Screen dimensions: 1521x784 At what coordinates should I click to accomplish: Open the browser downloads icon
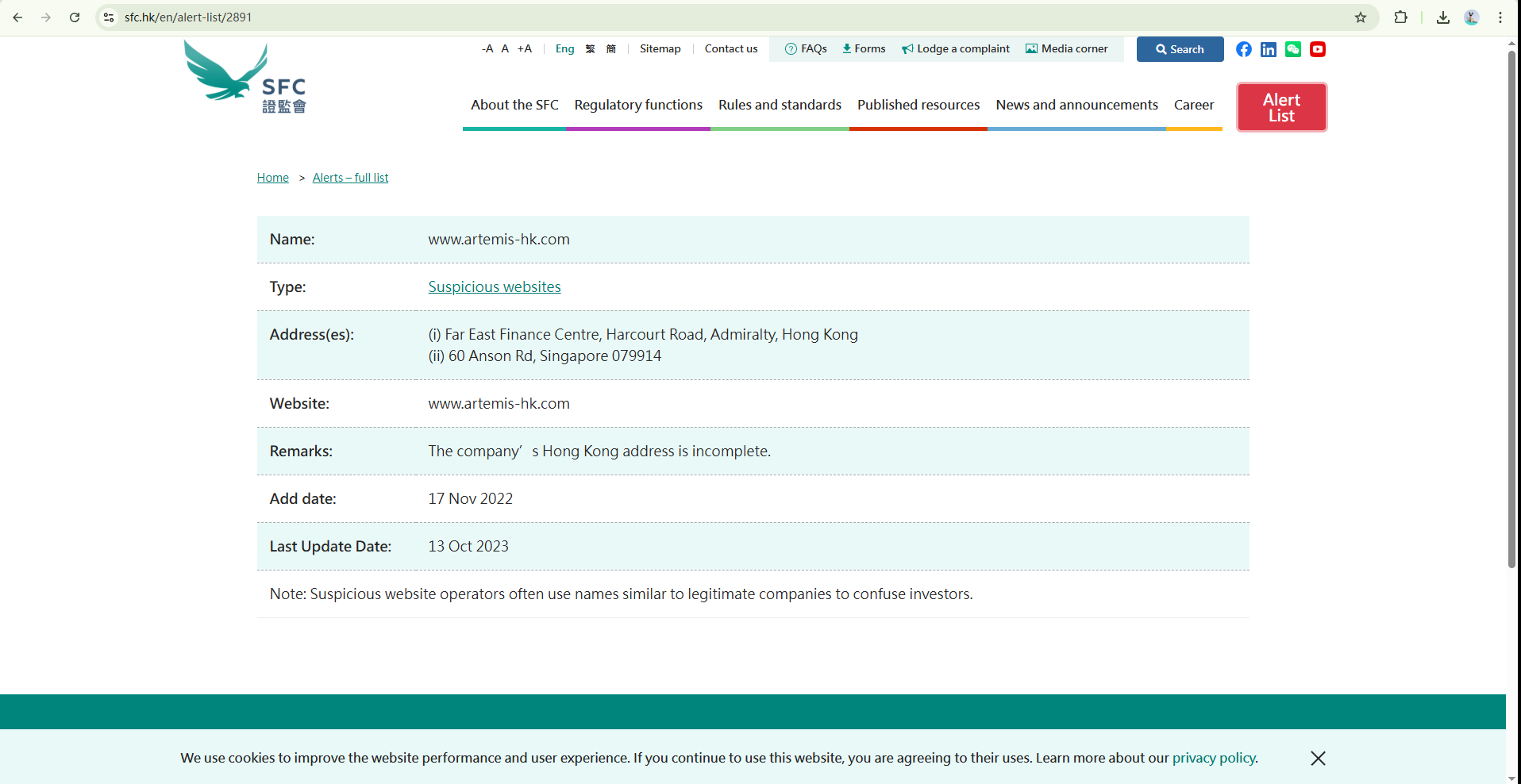1443,17
